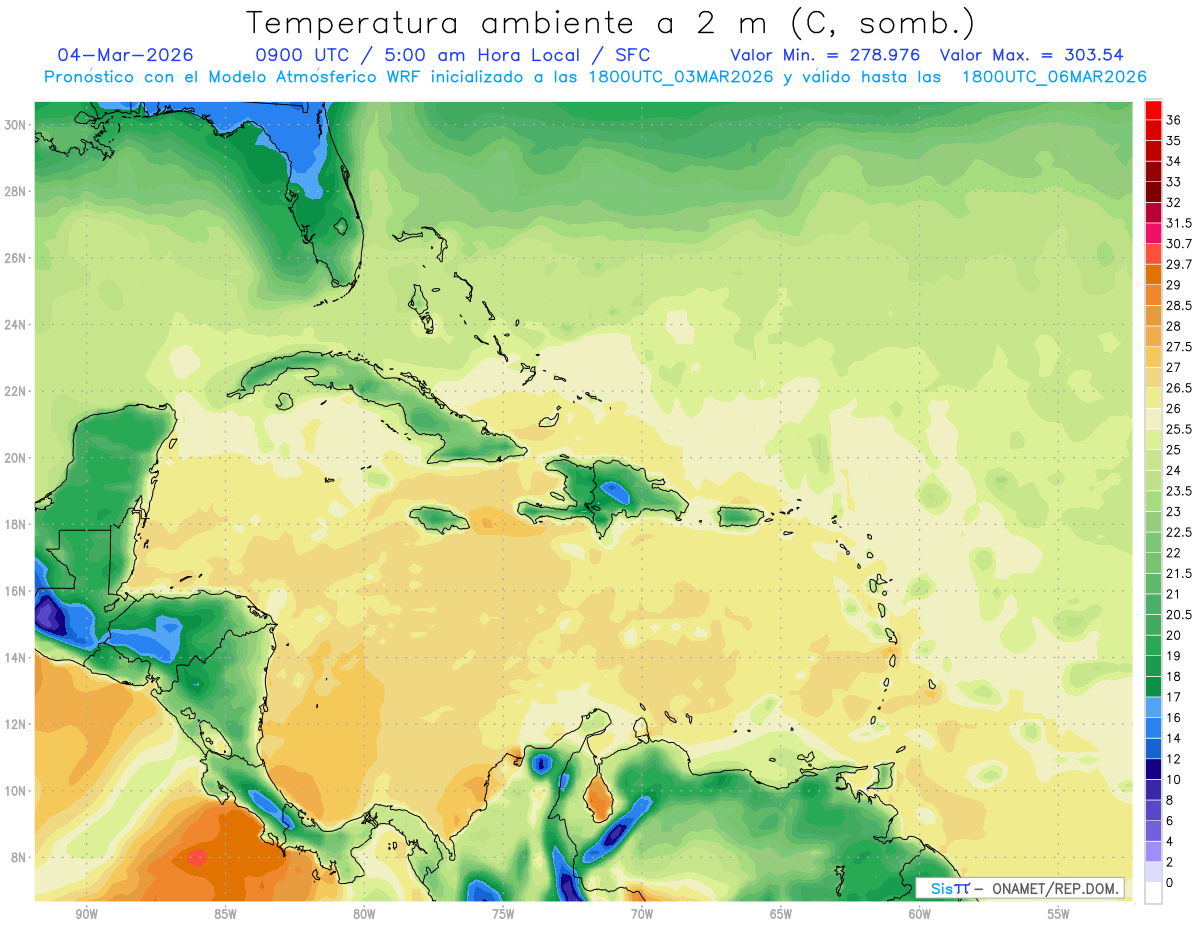Click the '14N' latitude label
The height and width of the screenshot is (927, 1200).
[15, 657]
